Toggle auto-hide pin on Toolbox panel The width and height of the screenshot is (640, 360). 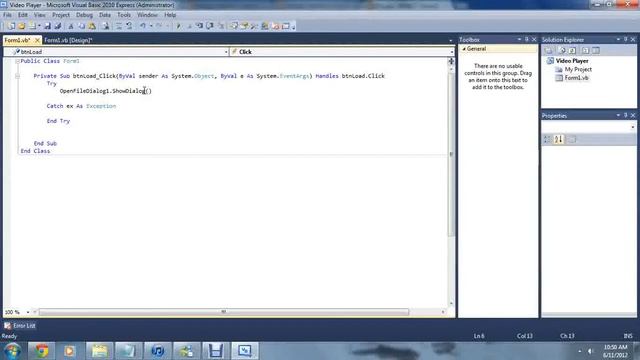pyautogui.click(x=527, y=40)
